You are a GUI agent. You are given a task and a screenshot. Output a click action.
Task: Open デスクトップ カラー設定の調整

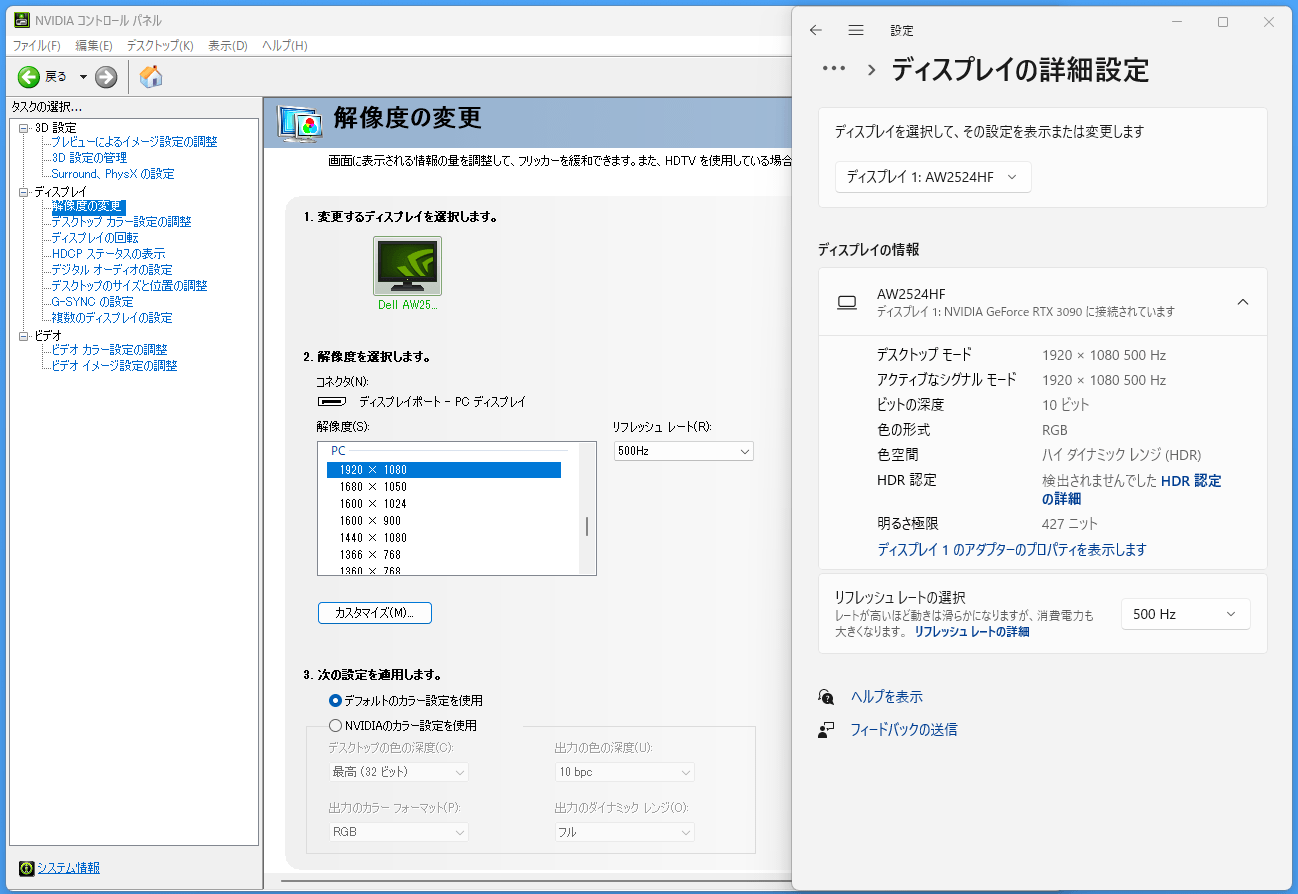click(121, 222)
